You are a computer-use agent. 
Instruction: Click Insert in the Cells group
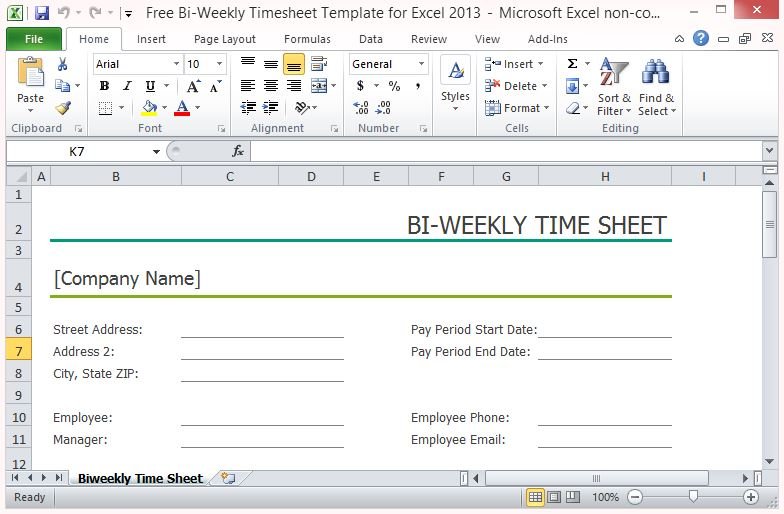(x=514, y=64)
